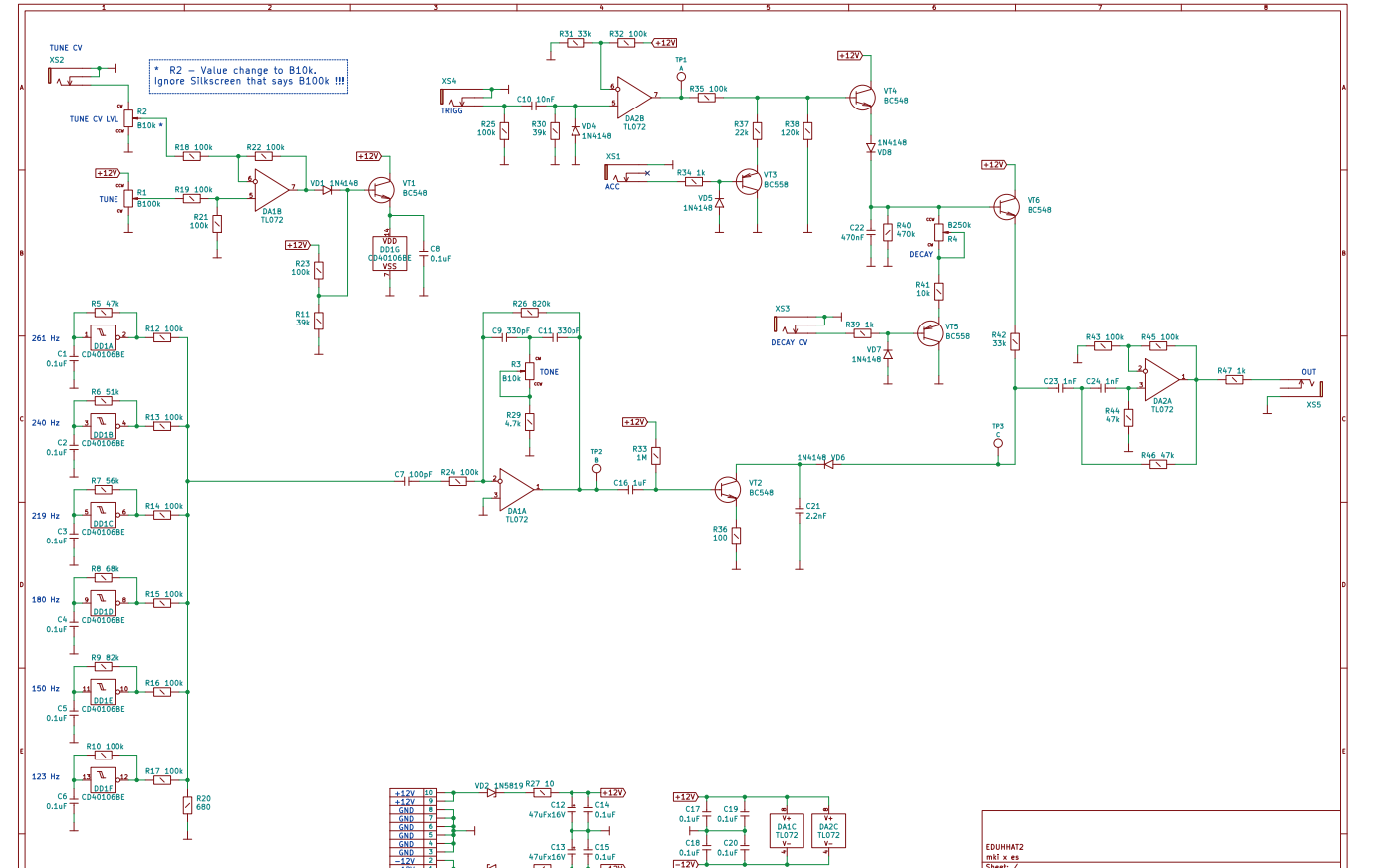Select the DA1A TL072 op-amp symbol
The width and height of the screenshot is (1376, 868).
pos(516,488)
